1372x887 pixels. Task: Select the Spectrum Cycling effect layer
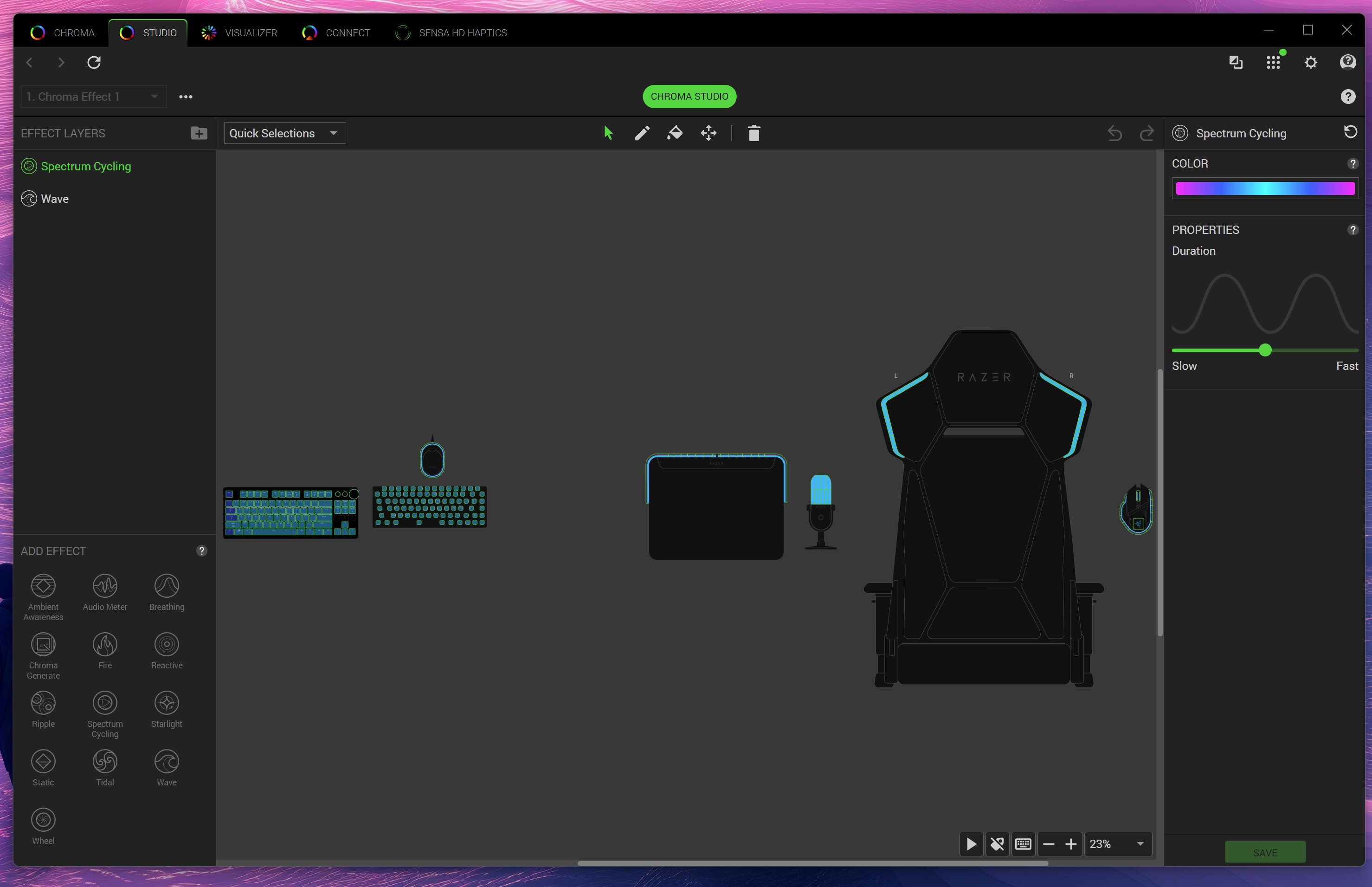pyautogui.click(x=115, y=167)
